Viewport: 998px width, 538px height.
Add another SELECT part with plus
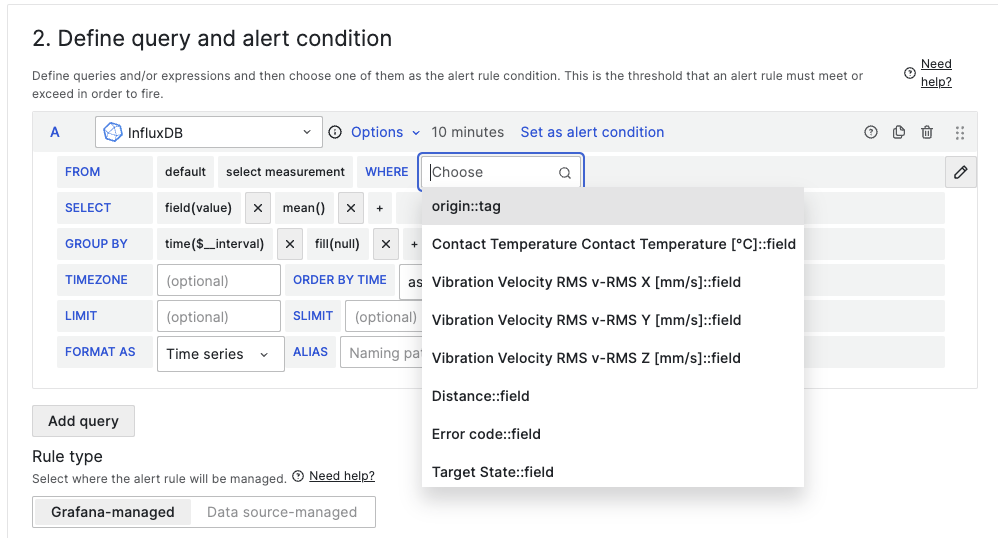(379, 208)
